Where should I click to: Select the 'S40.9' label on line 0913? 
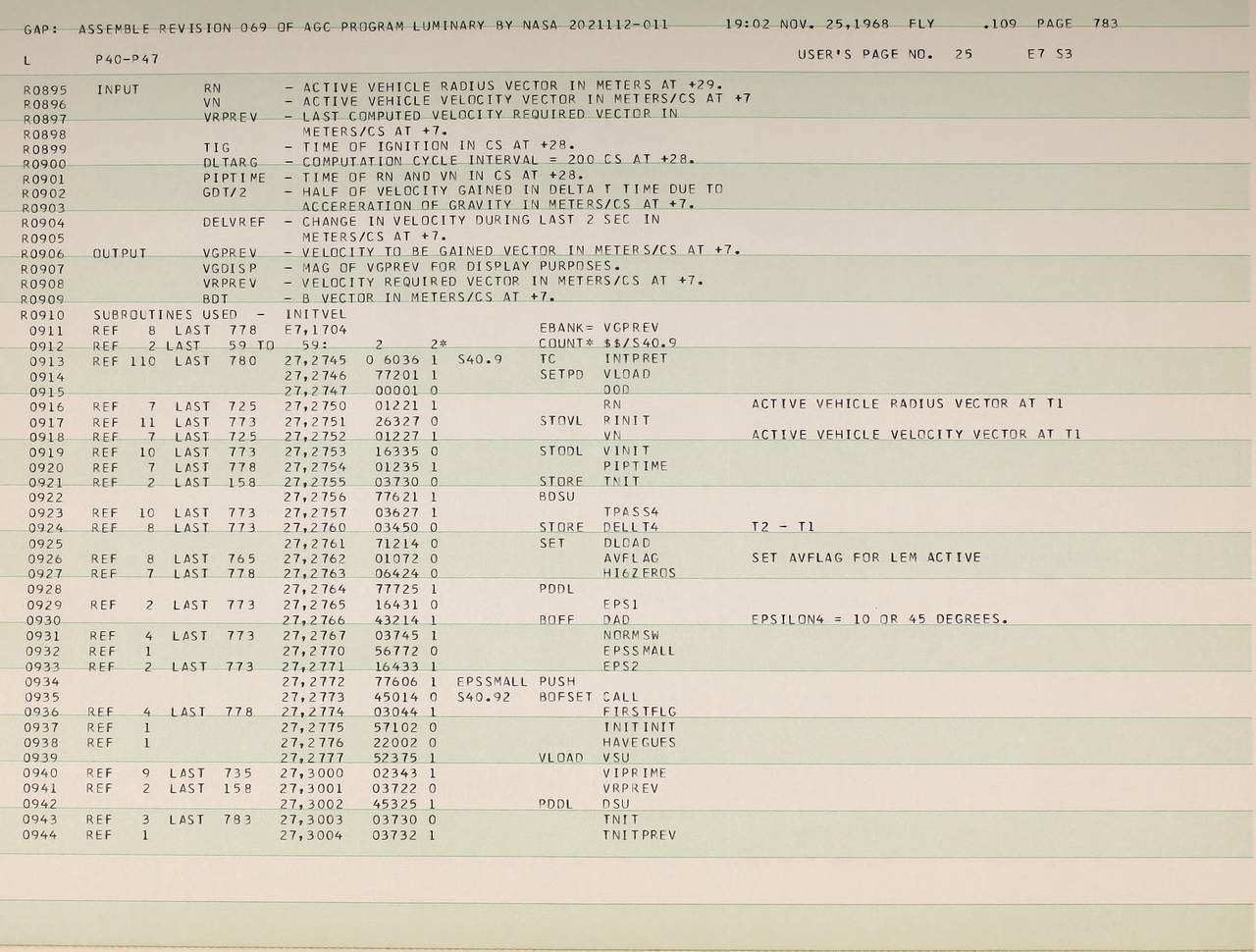(x=480, y=358)
